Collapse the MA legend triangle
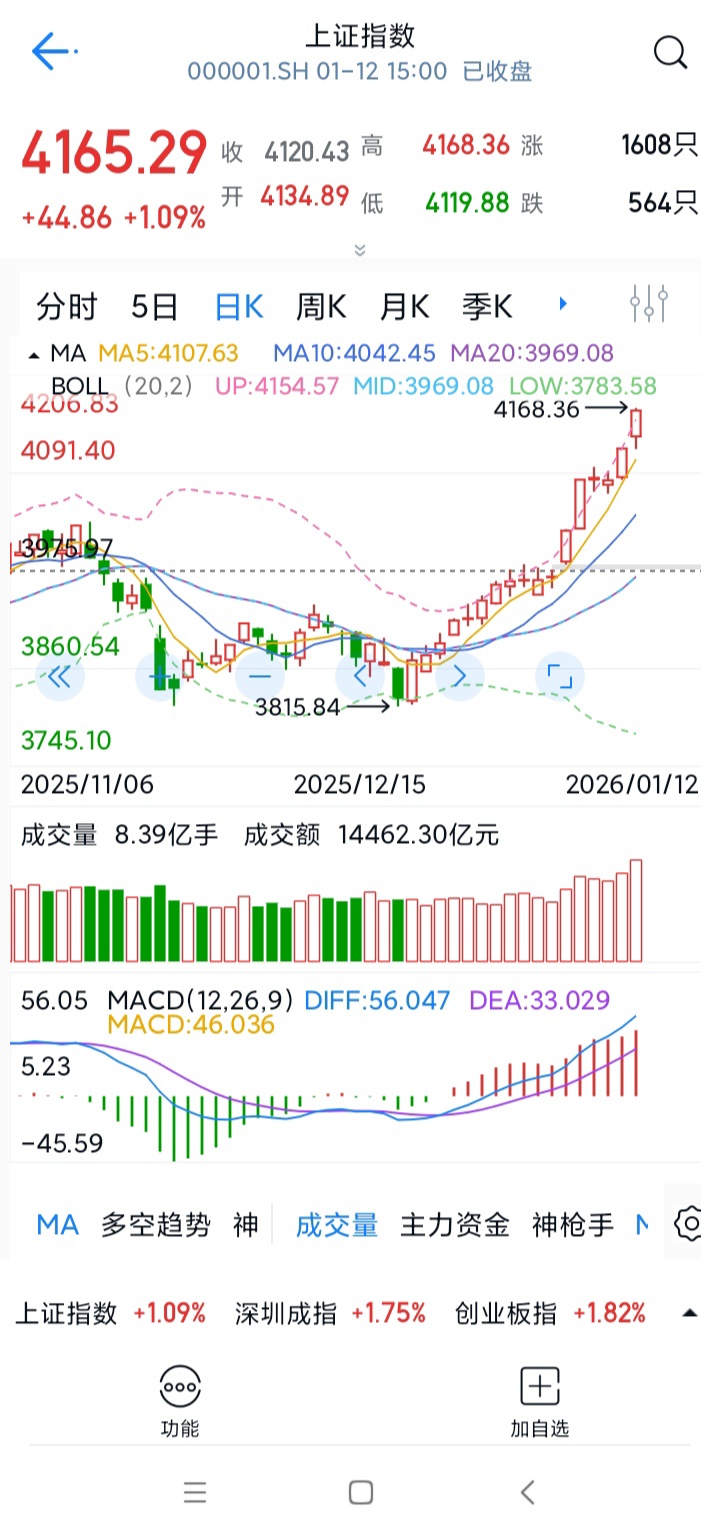This screenshot has height=1540, width=701. coord(36,355)
